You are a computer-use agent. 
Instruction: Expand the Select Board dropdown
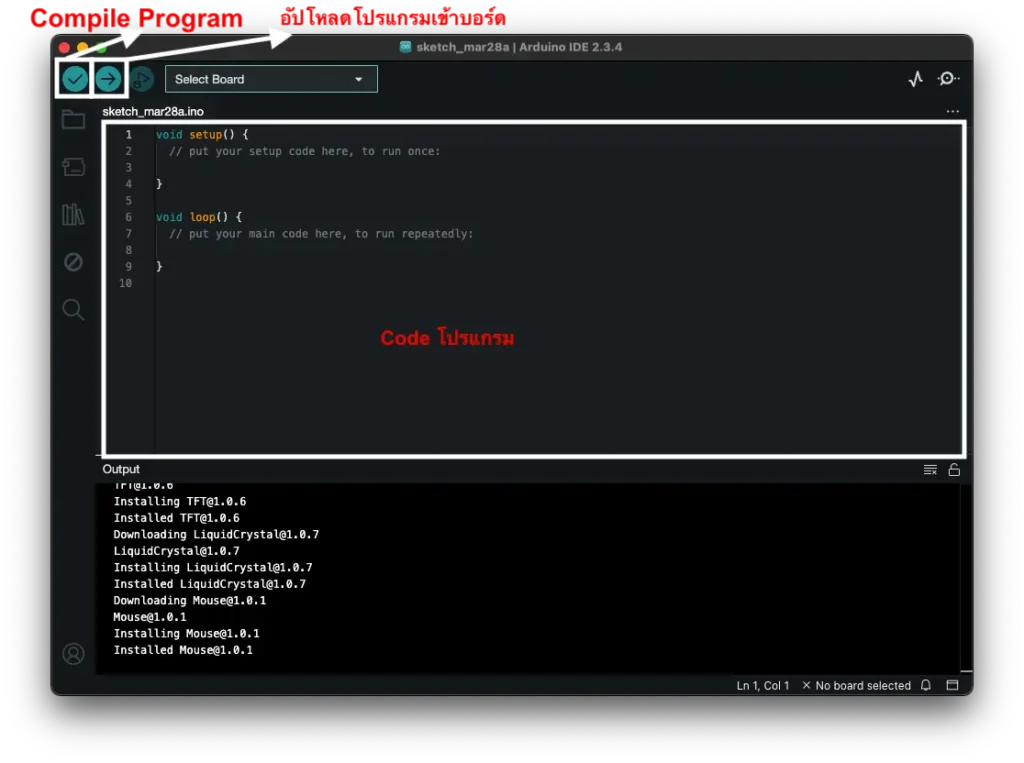click(x=271, y=79)
